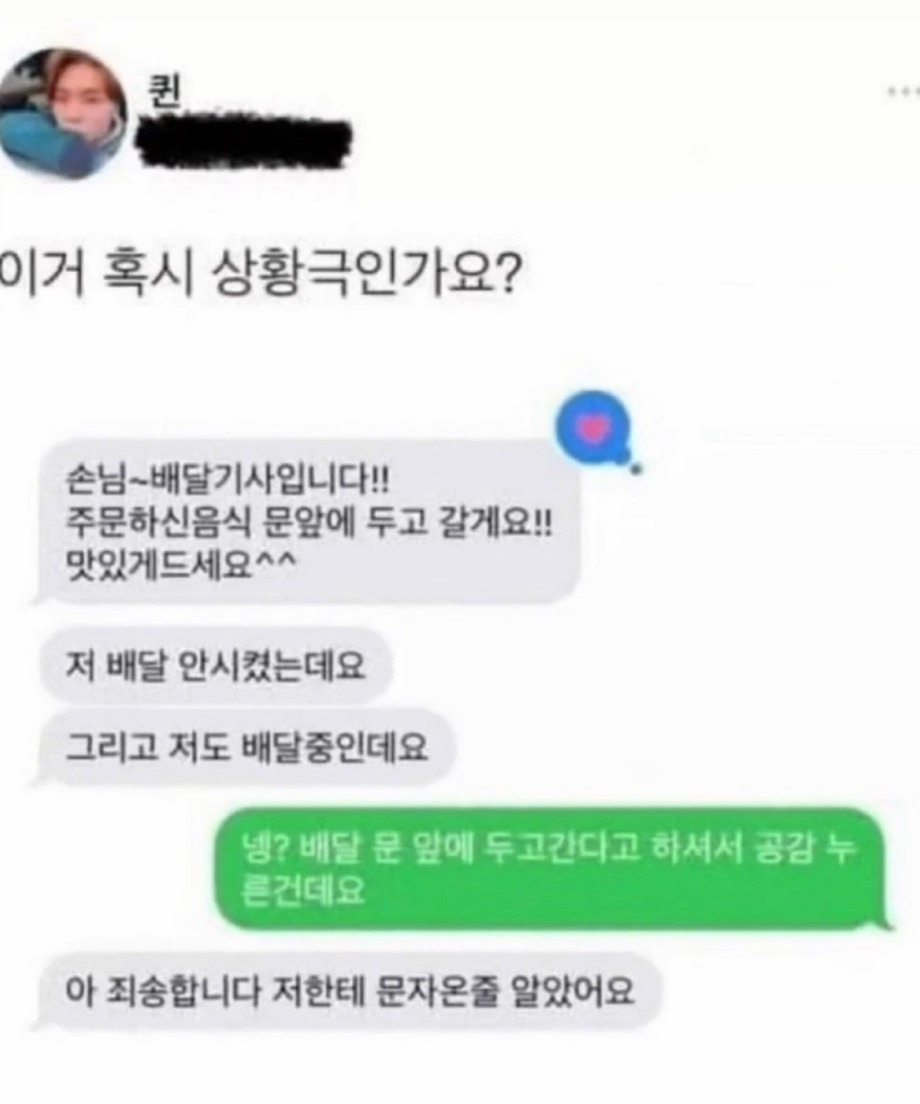This screenshot has height=1104, width=920.
Task: Tap the pink heart inside the blue reaction
Action: [595, 426]
